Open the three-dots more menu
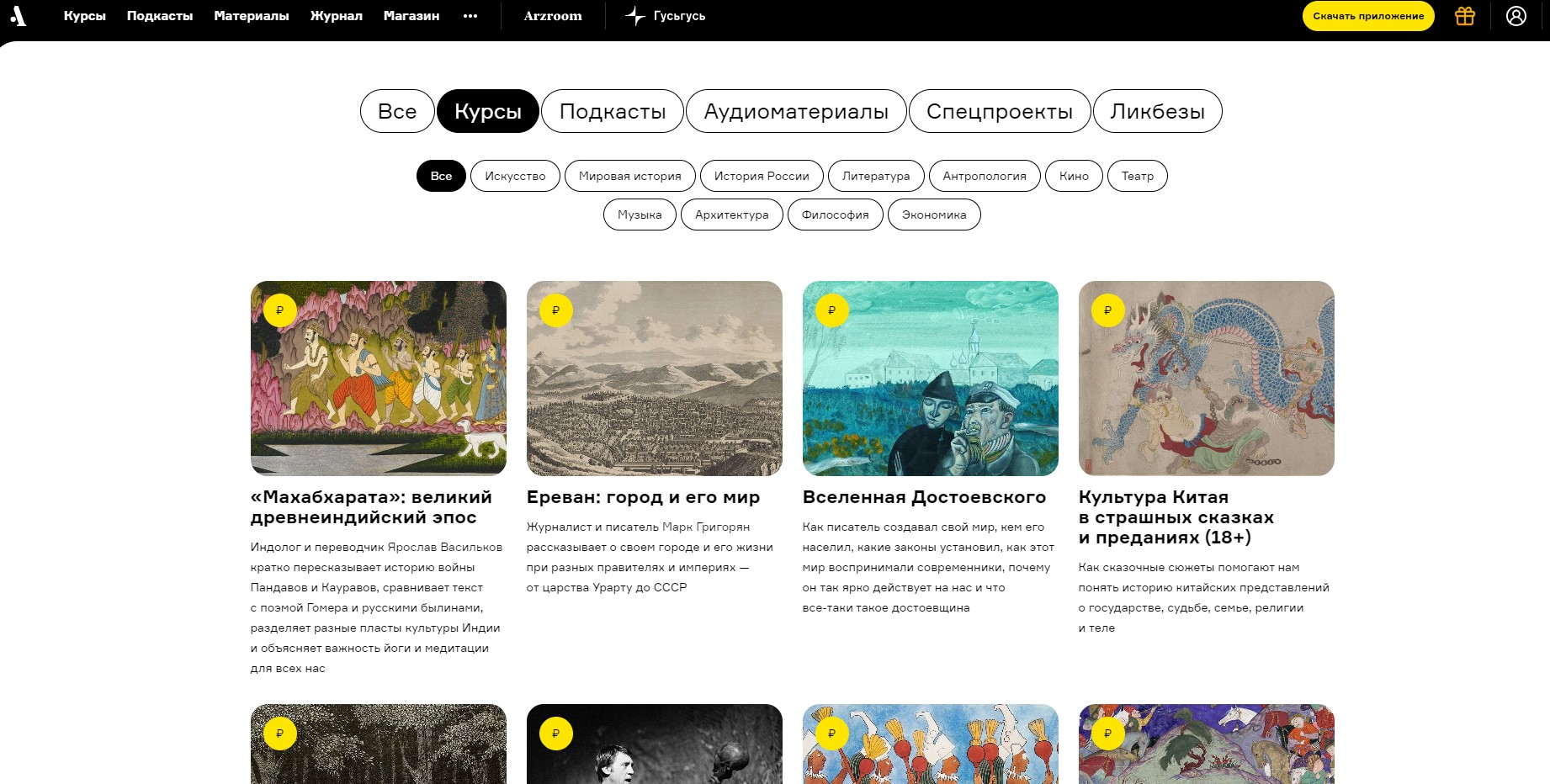The image size is (1550, 784). point(470,16)
